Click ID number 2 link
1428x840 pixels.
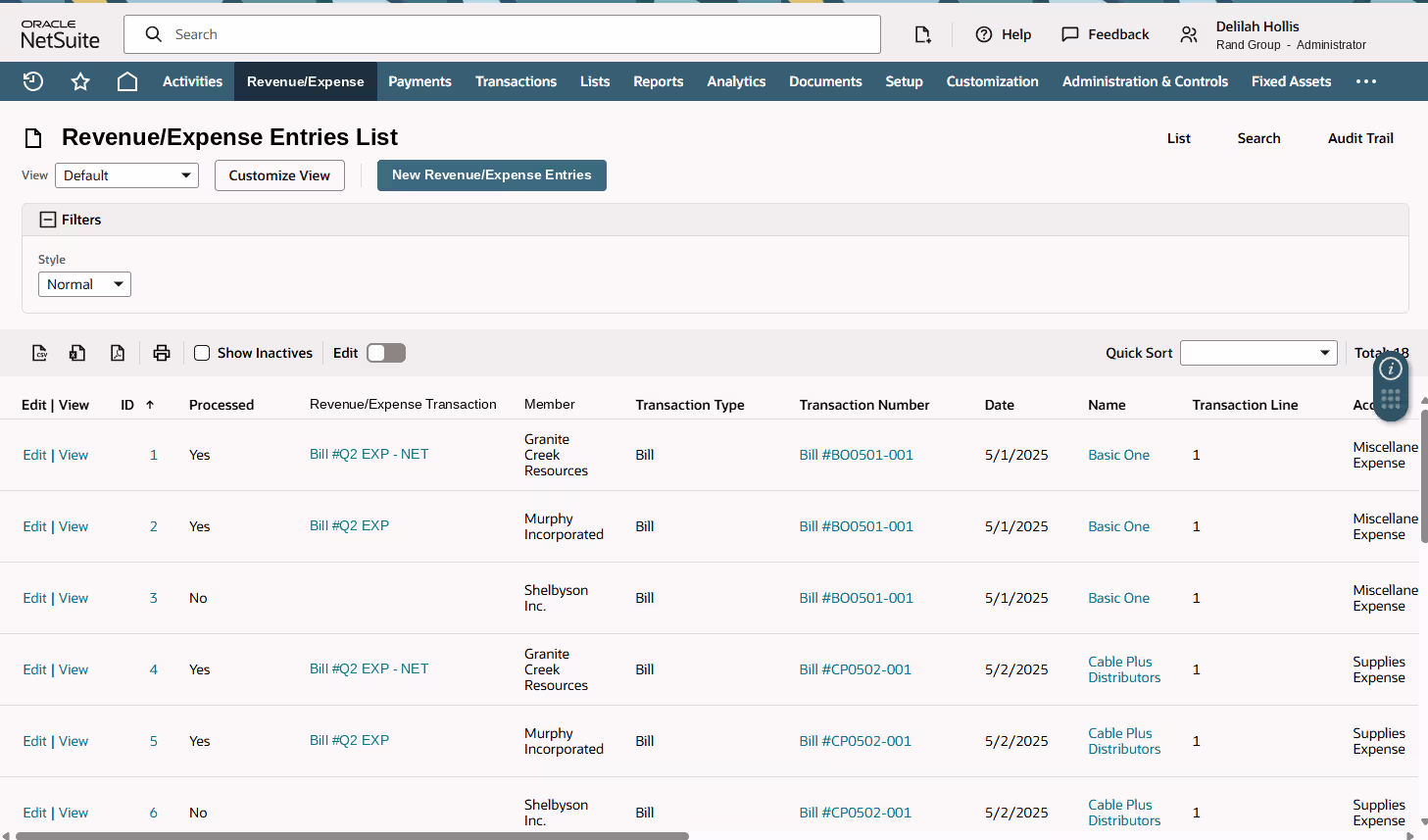[x=154, y=526]
